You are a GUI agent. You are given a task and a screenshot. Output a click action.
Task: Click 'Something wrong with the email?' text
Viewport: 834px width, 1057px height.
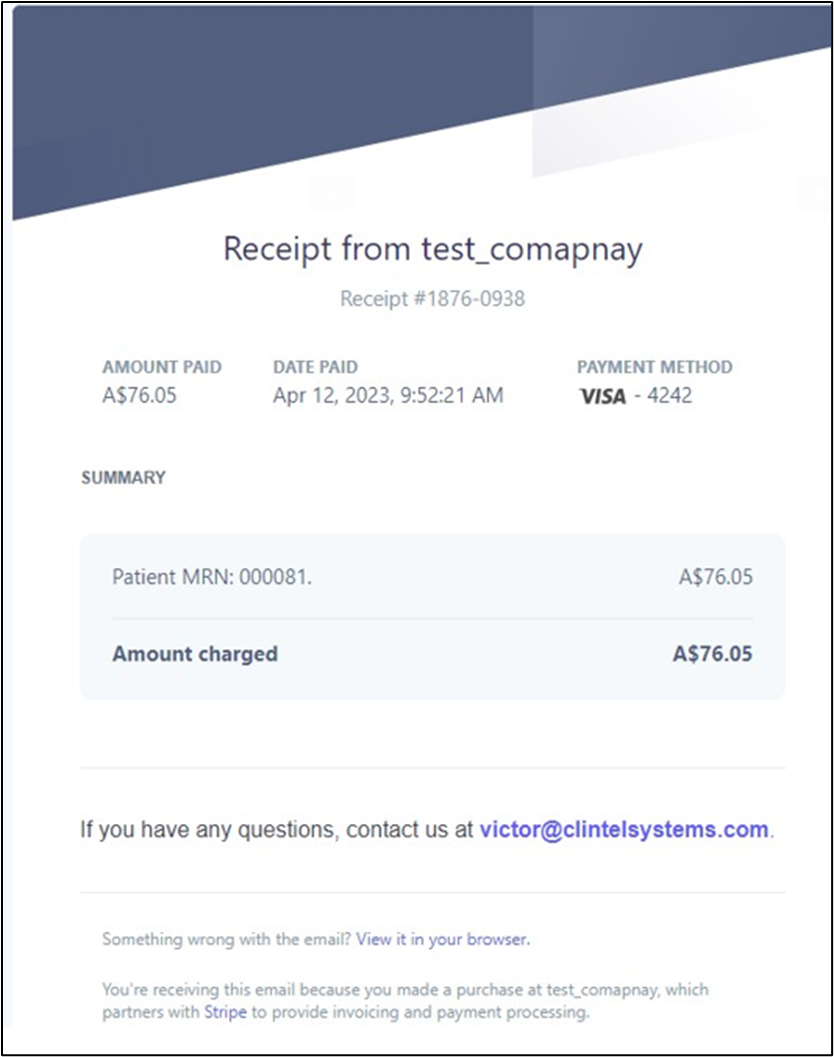coord(227,939)
